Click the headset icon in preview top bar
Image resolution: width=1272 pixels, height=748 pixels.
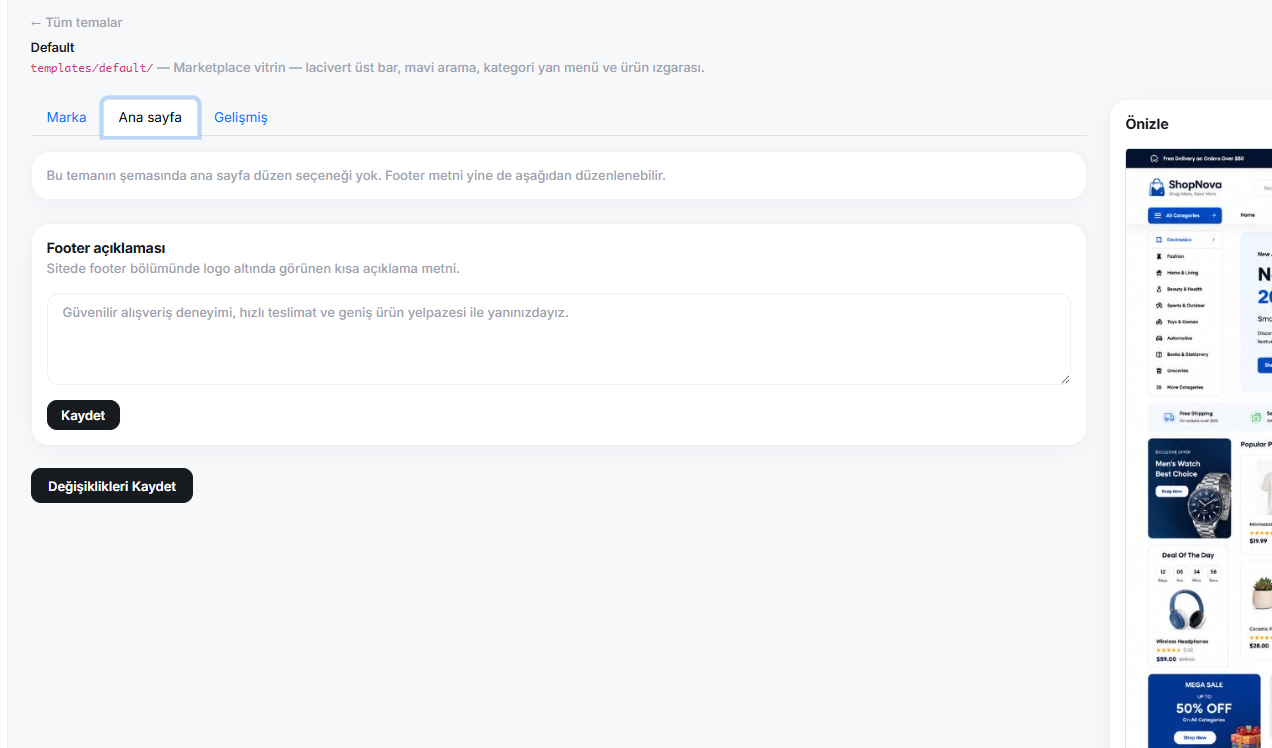(x=1154, y=158)
